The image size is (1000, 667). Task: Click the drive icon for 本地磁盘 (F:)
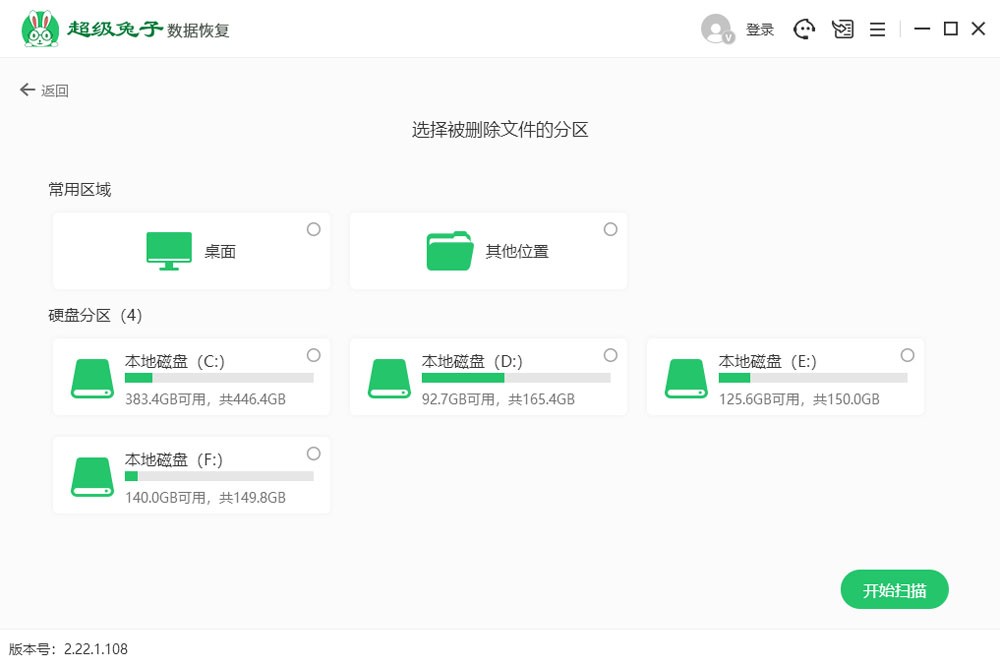tap(93, 476)
